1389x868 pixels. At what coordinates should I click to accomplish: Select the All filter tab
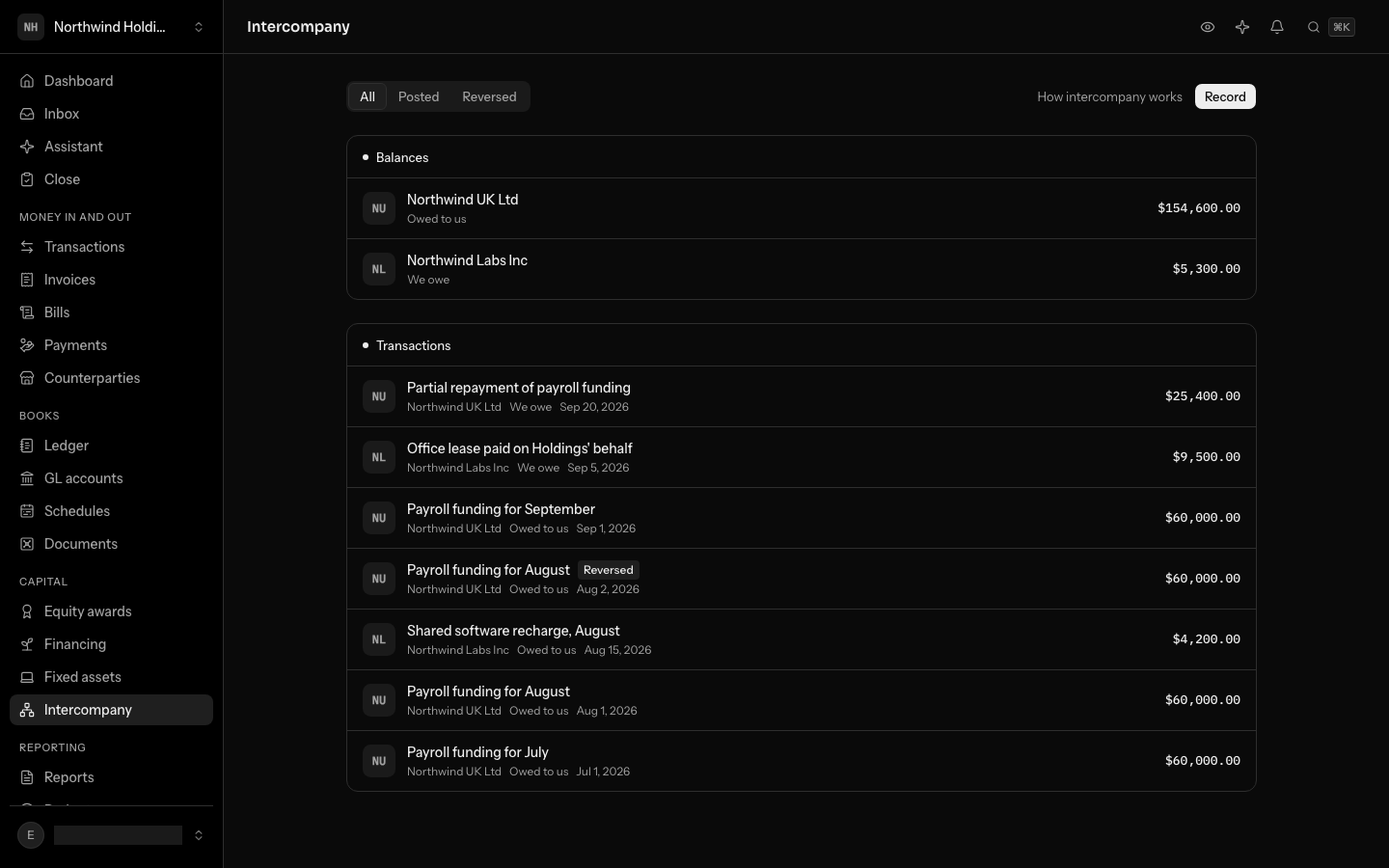[x=368, y=96]
